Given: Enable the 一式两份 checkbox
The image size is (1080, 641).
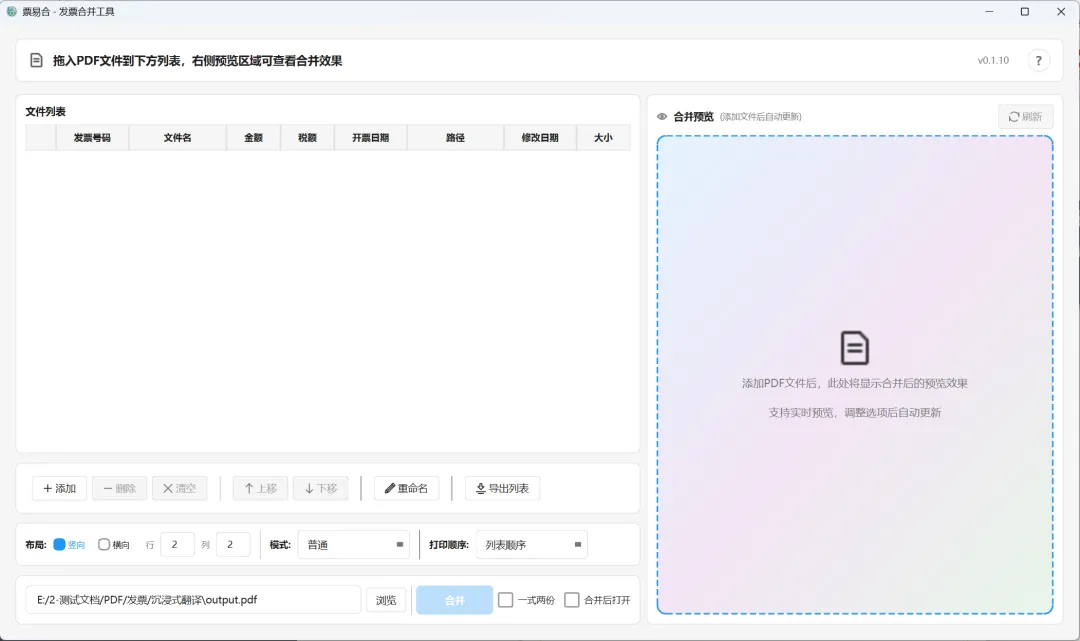Looking at the screenshot, I should pos(506,600).
